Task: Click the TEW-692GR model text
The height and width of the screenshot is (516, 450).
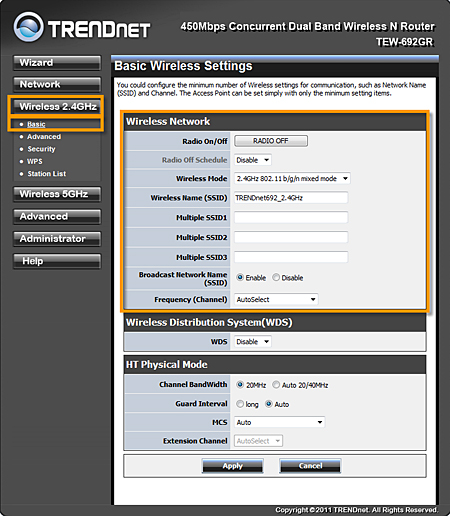Action: coord(405,42)
